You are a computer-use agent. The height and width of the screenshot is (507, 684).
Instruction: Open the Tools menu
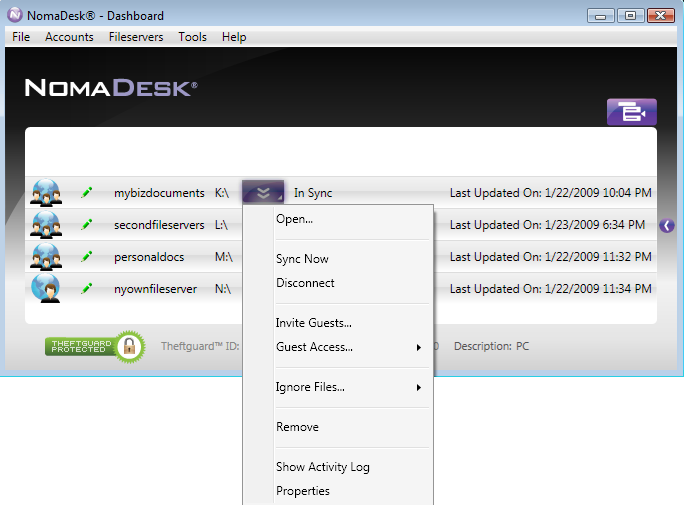click(192, 37)
